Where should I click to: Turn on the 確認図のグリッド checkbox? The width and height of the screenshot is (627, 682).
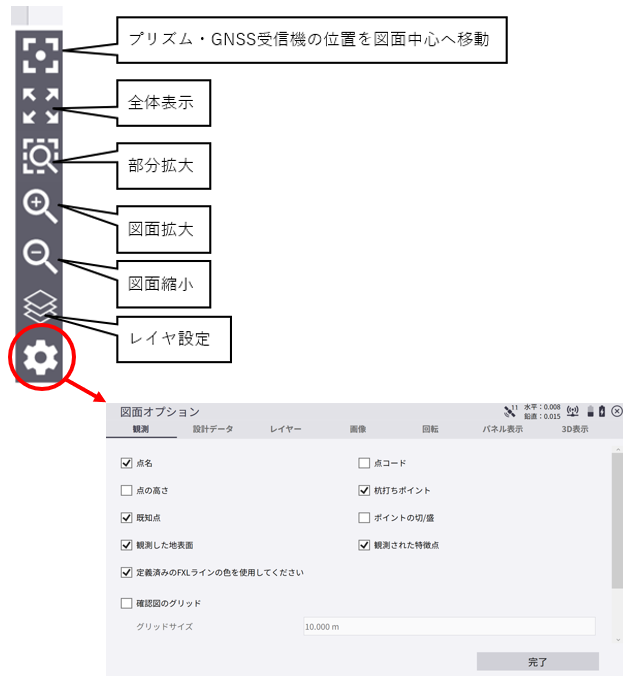click(x=127, y=603)
